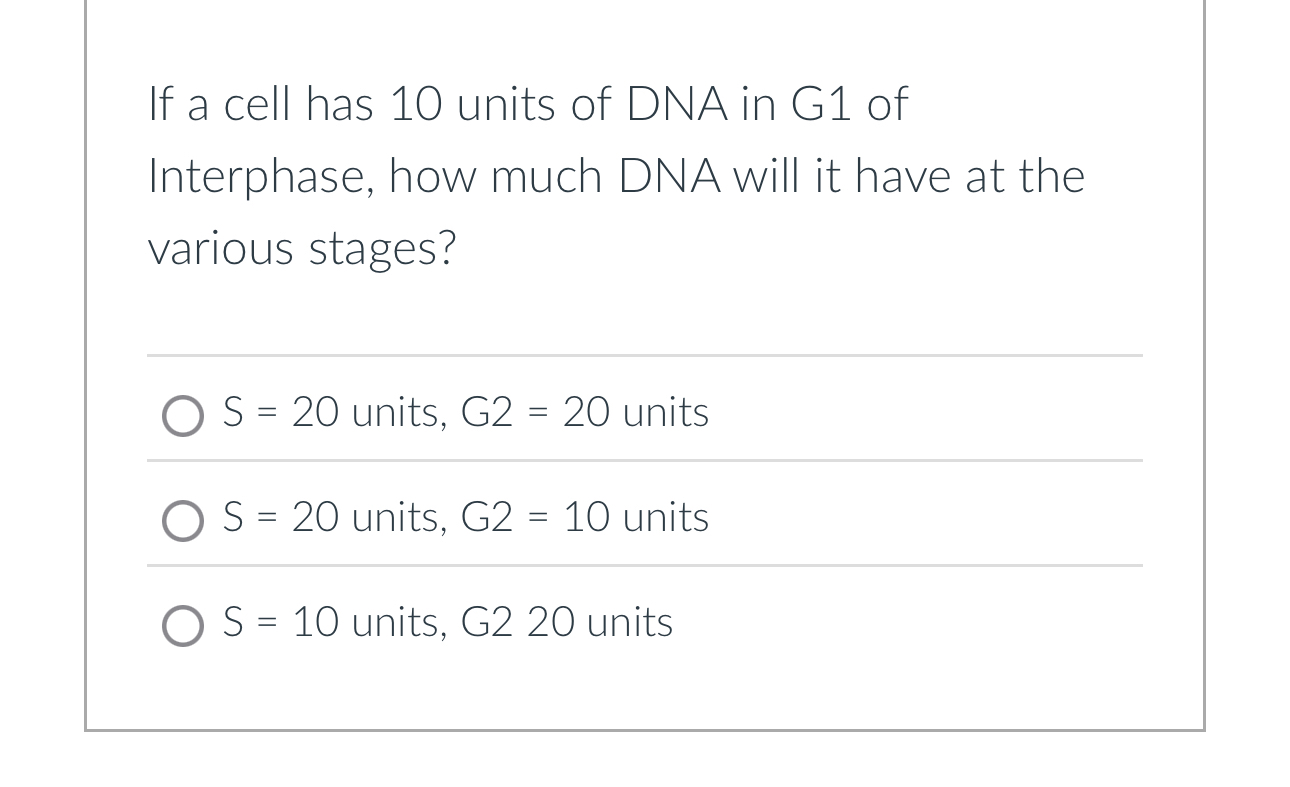The width and height of the screenshot is (1290, 787).
Task: Click the circle next to the middle answer
Action: (183, 520)
